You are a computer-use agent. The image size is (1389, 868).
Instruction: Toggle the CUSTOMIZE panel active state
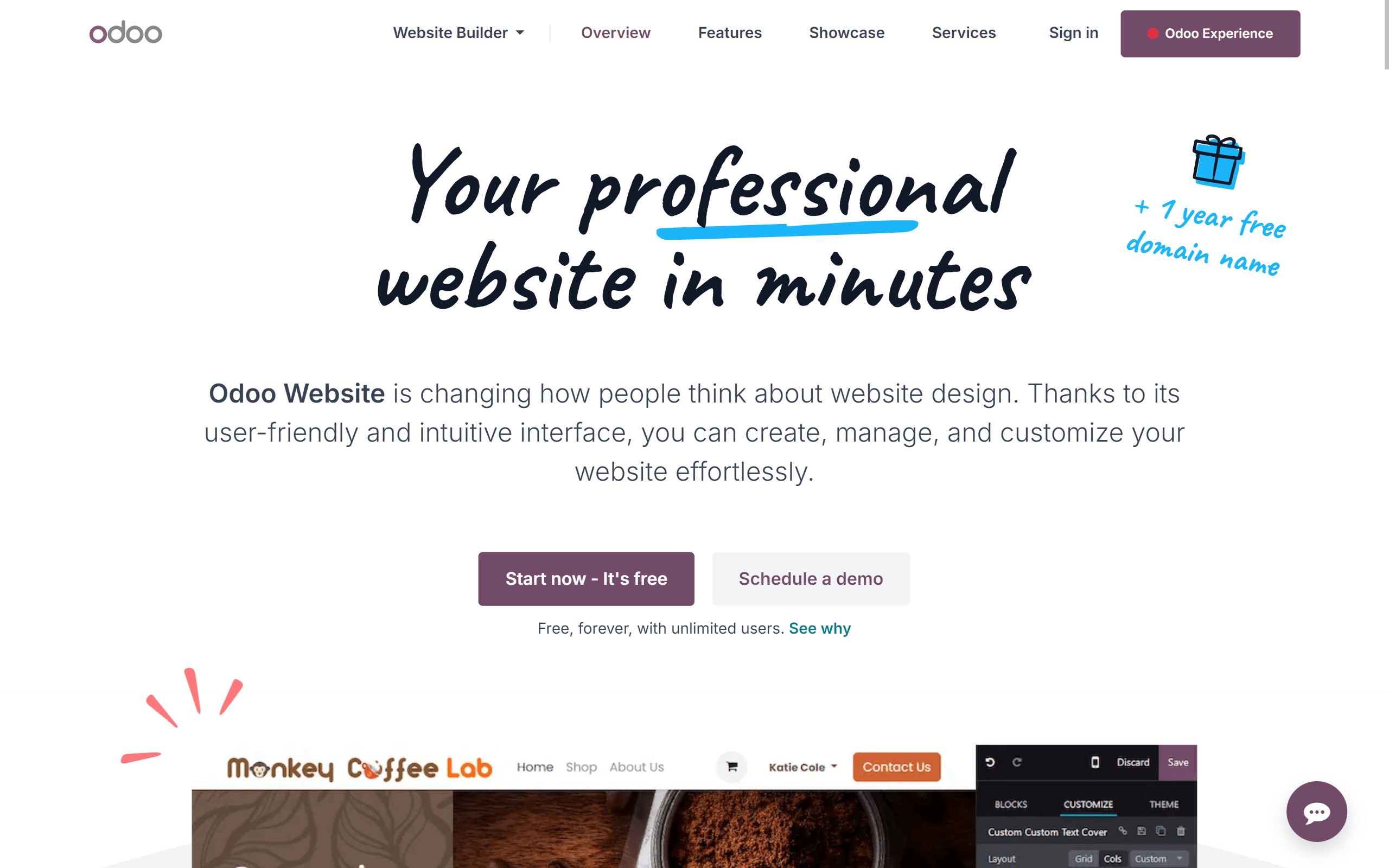(1088, 804)
